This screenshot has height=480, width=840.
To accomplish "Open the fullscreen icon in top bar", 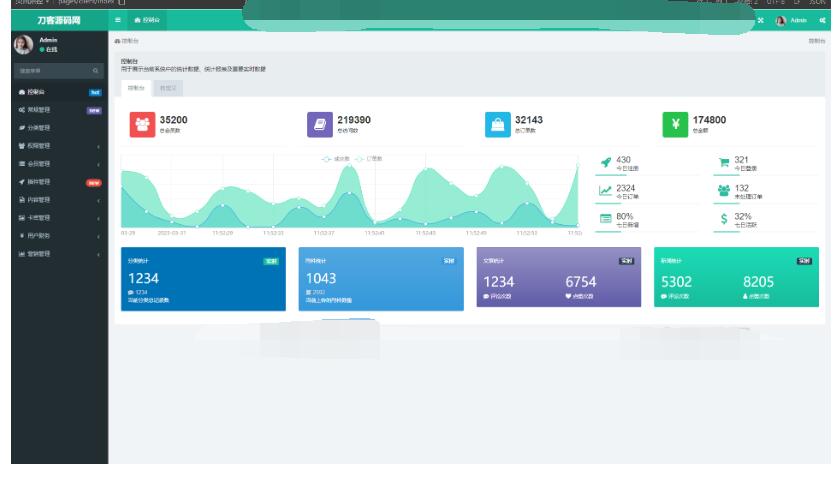I will (761, 20).
